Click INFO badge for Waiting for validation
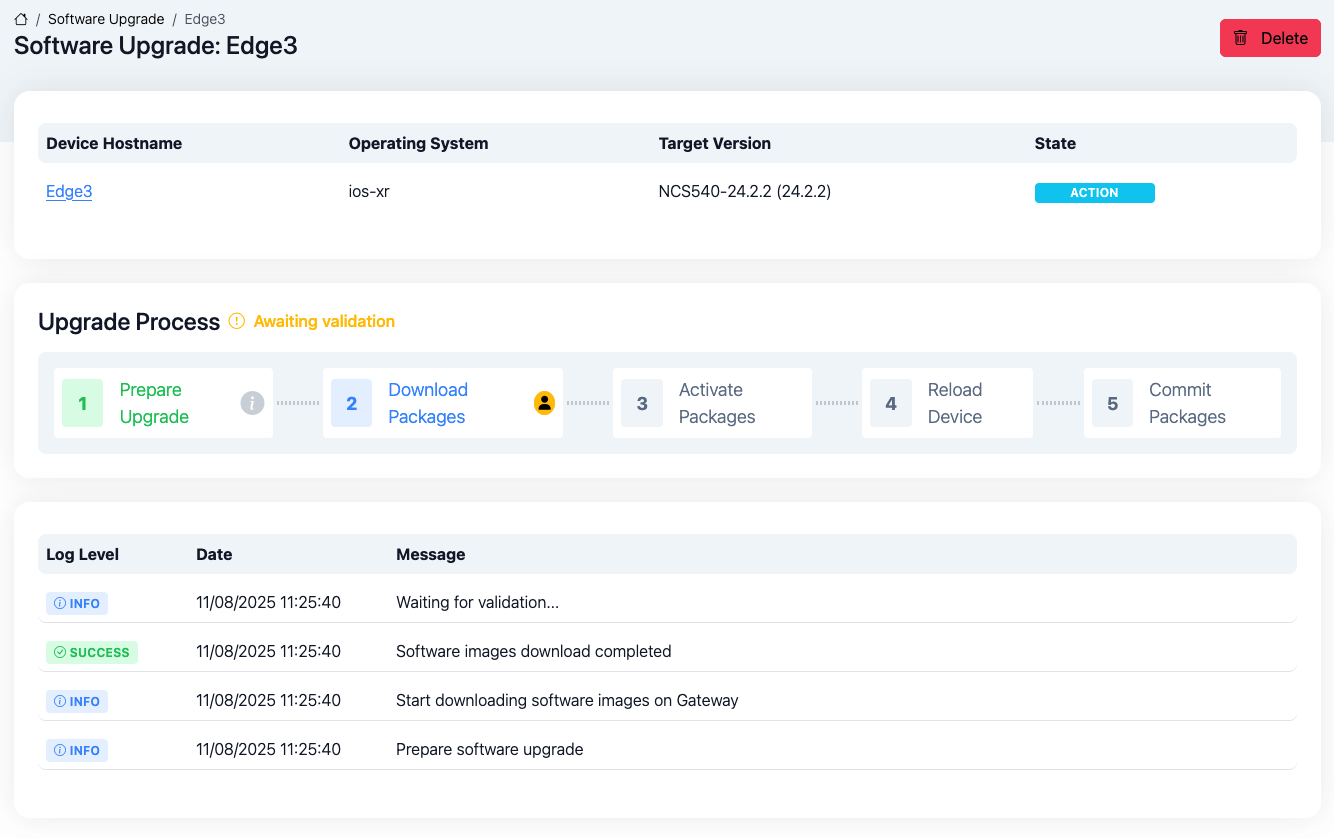The image size is (1334, 838). [77, 603]
